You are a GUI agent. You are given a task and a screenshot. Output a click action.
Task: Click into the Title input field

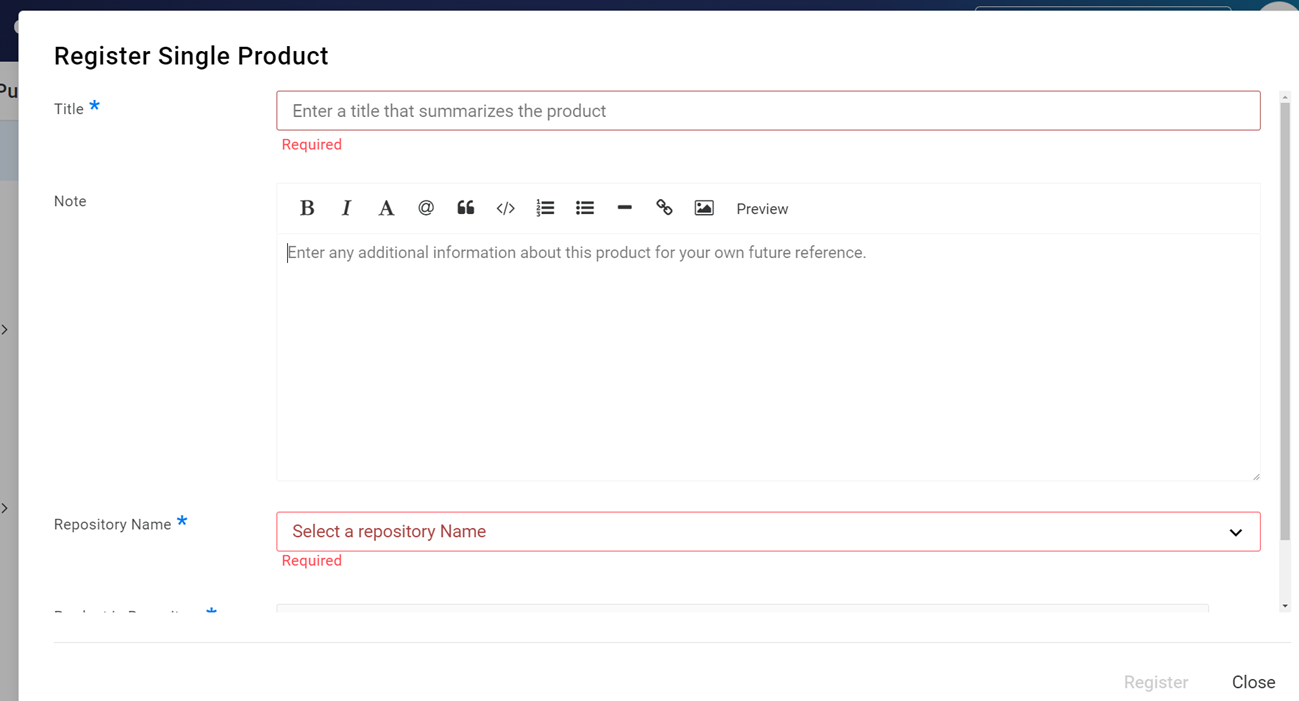click(767, 111)
